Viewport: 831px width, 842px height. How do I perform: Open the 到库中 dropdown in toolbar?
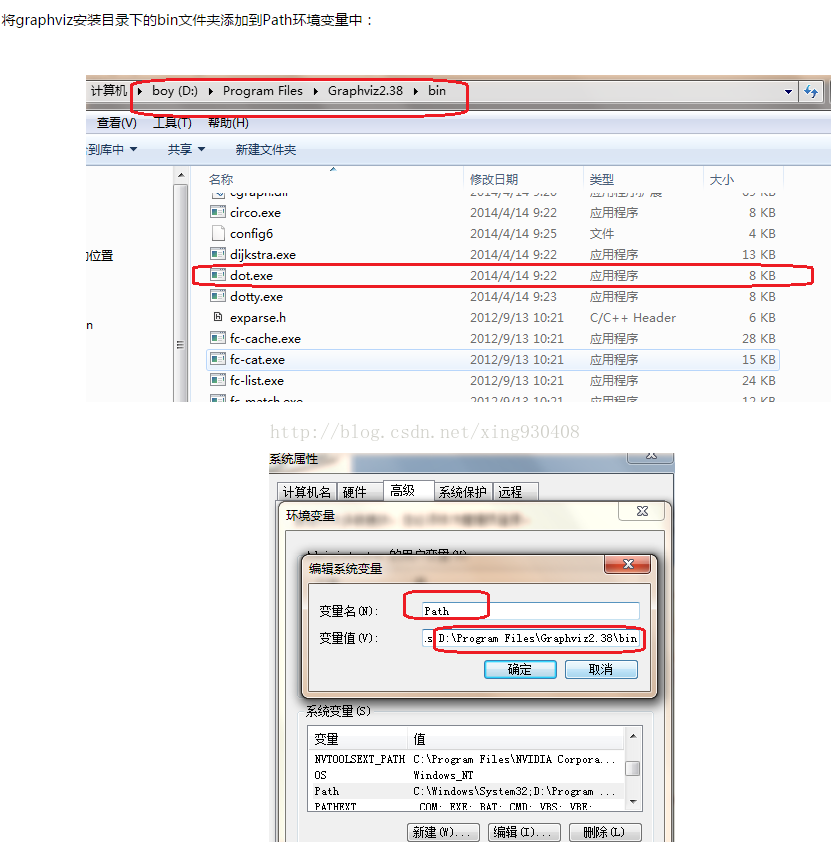point(112,149)
